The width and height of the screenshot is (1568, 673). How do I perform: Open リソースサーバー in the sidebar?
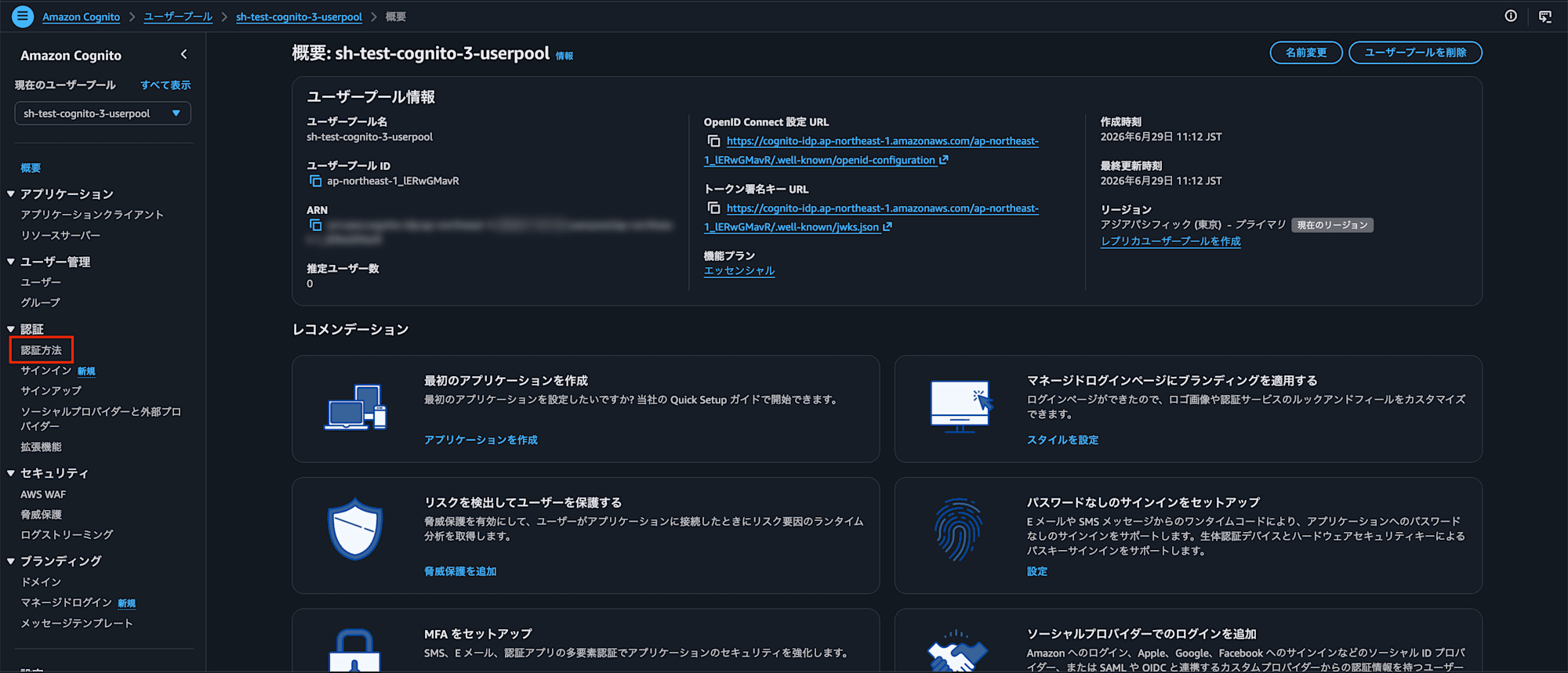[60, 235]
